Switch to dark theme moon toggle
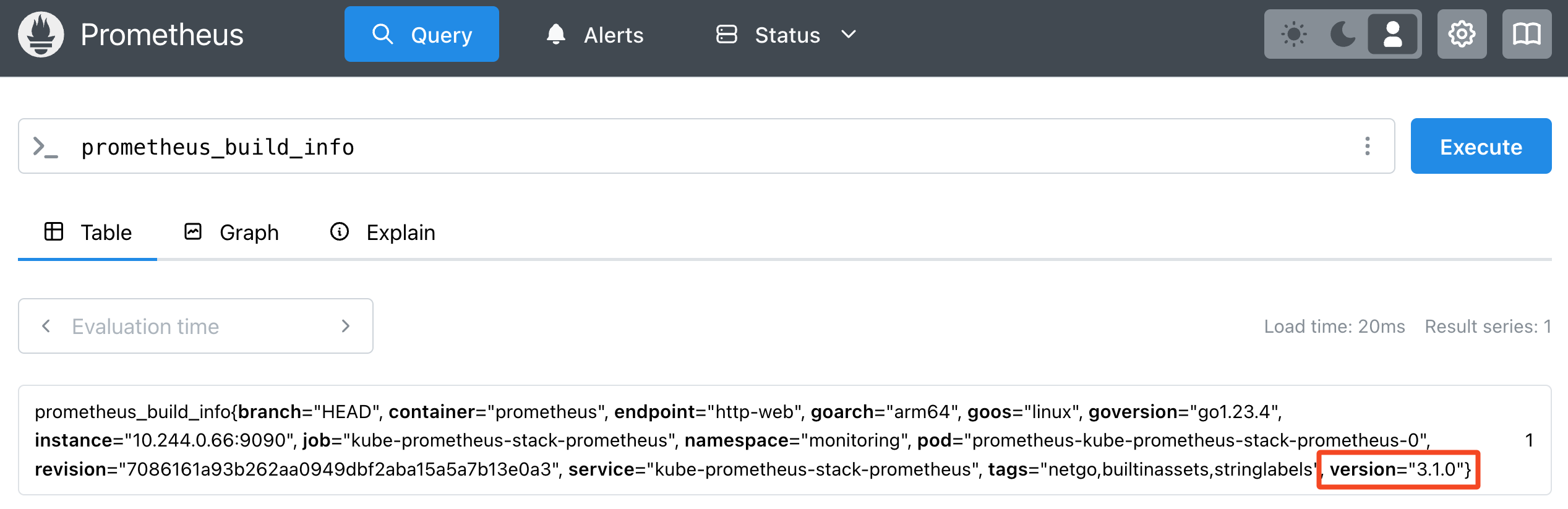The width and height of the screenshot is (1568, 509). [1342, 35]
